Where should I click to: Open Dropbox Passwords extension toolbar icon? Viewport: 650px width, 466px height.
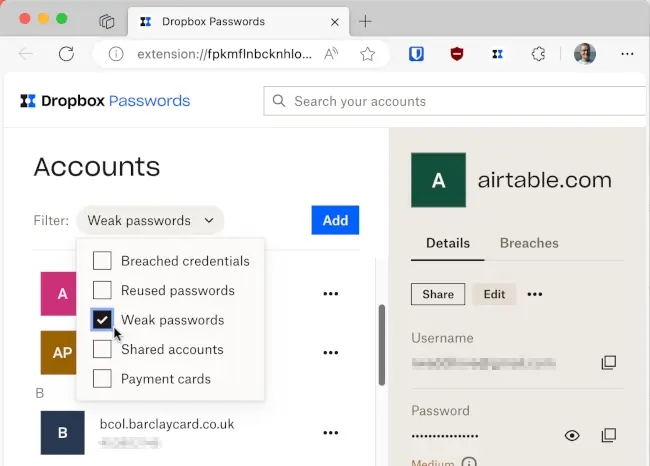coord(497,54)
